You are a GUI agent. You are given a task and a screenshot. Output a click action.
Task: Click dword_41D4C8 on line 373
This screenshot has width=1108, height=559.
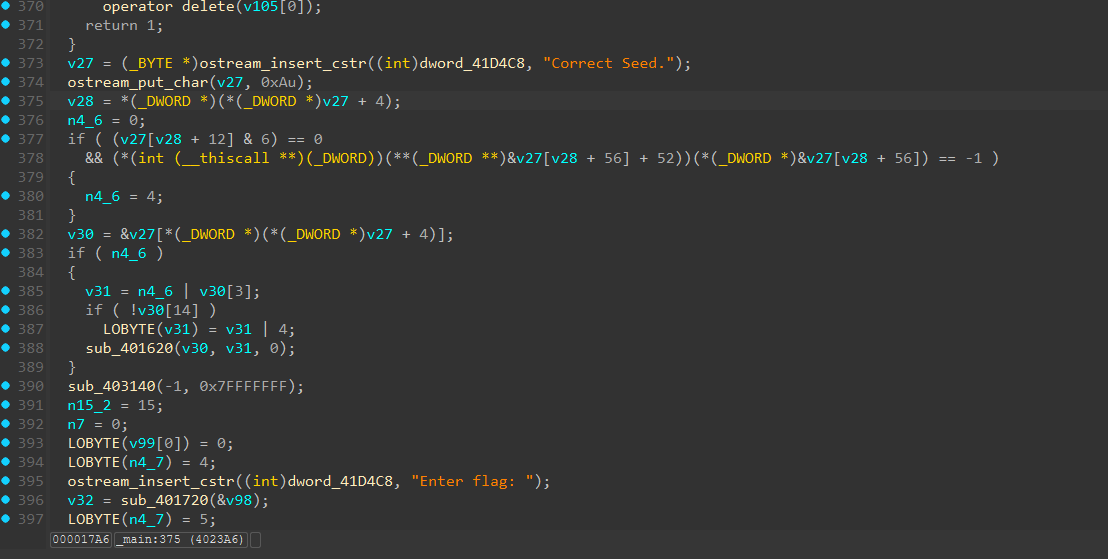(x=472, y=63)
